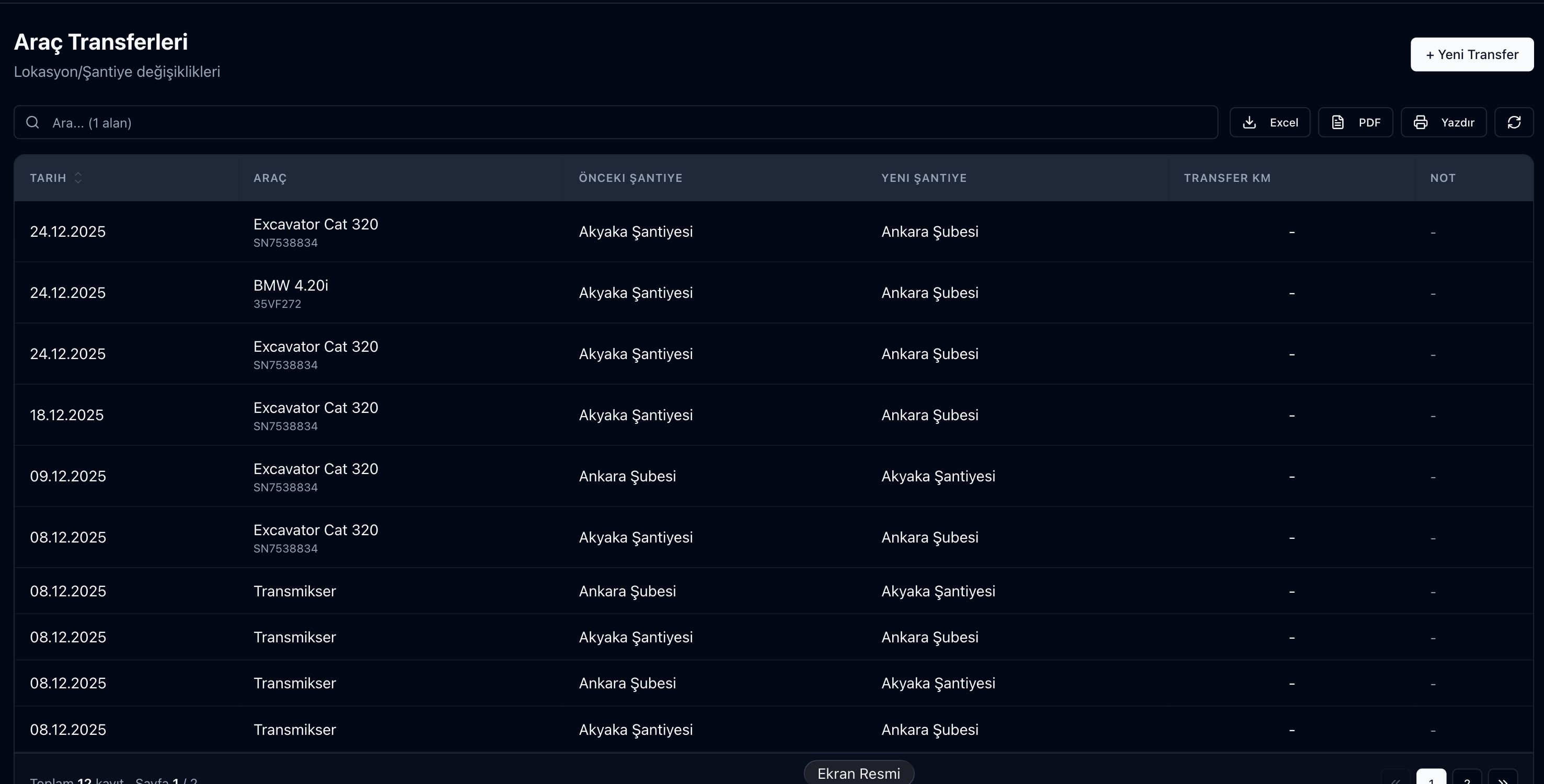Select SN7538834 in the 09.12.2025 row

coord(285,487)
